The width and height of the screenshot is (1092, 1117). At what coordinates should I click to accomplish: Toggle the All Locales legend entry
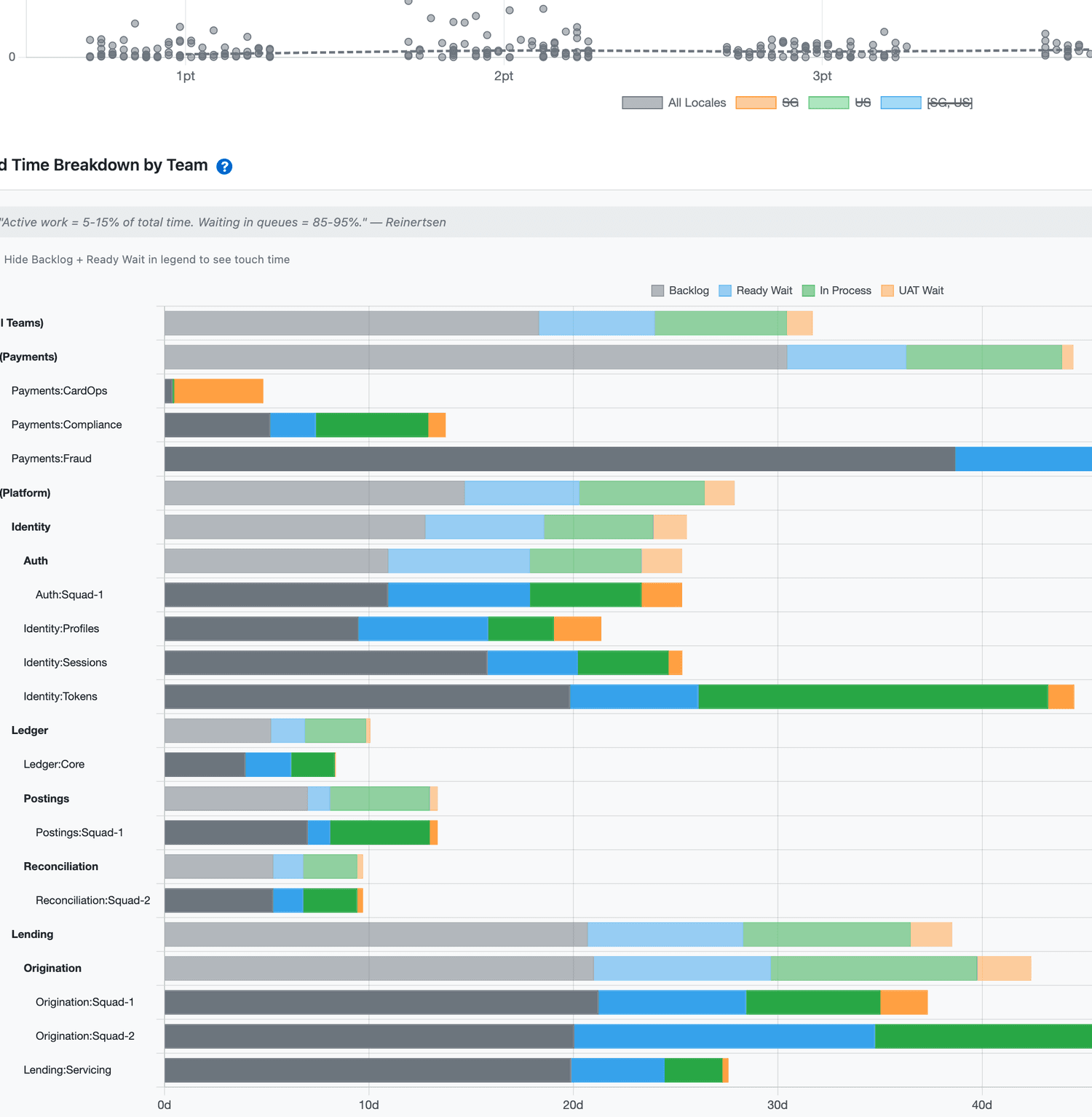click(674, 103)
